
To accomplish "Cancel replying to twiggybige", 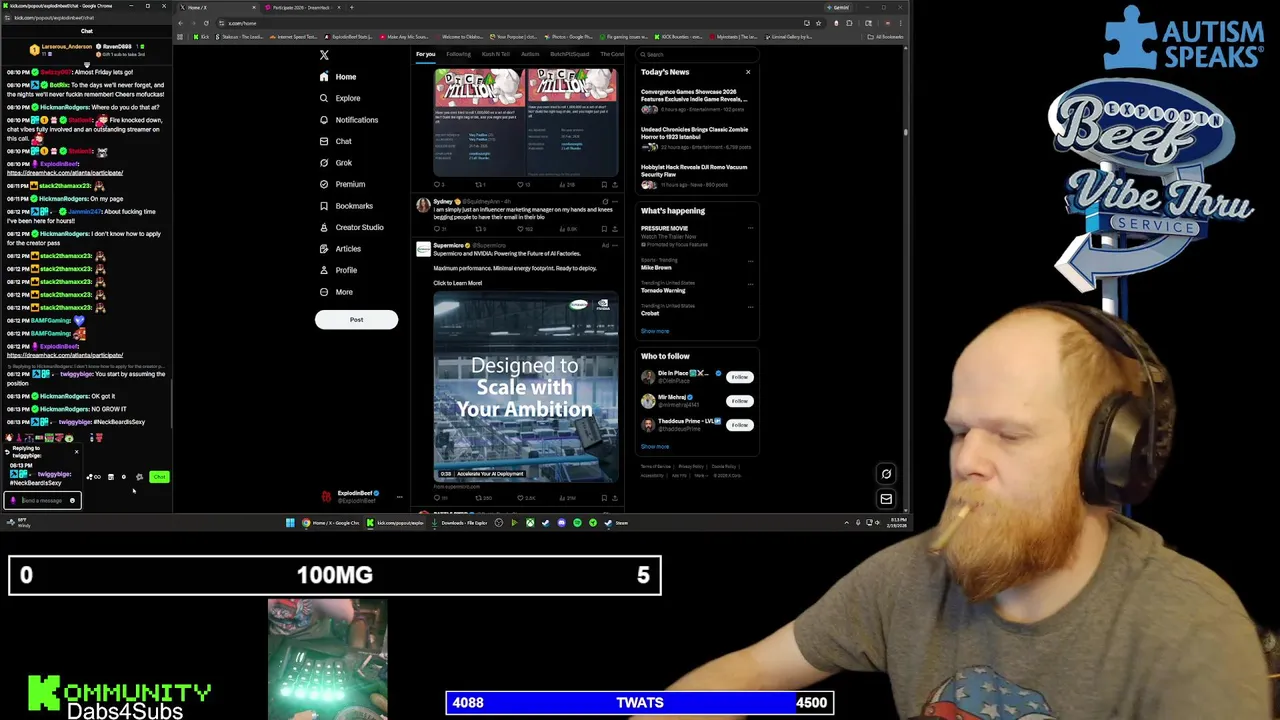I will (x=76, y=452).
